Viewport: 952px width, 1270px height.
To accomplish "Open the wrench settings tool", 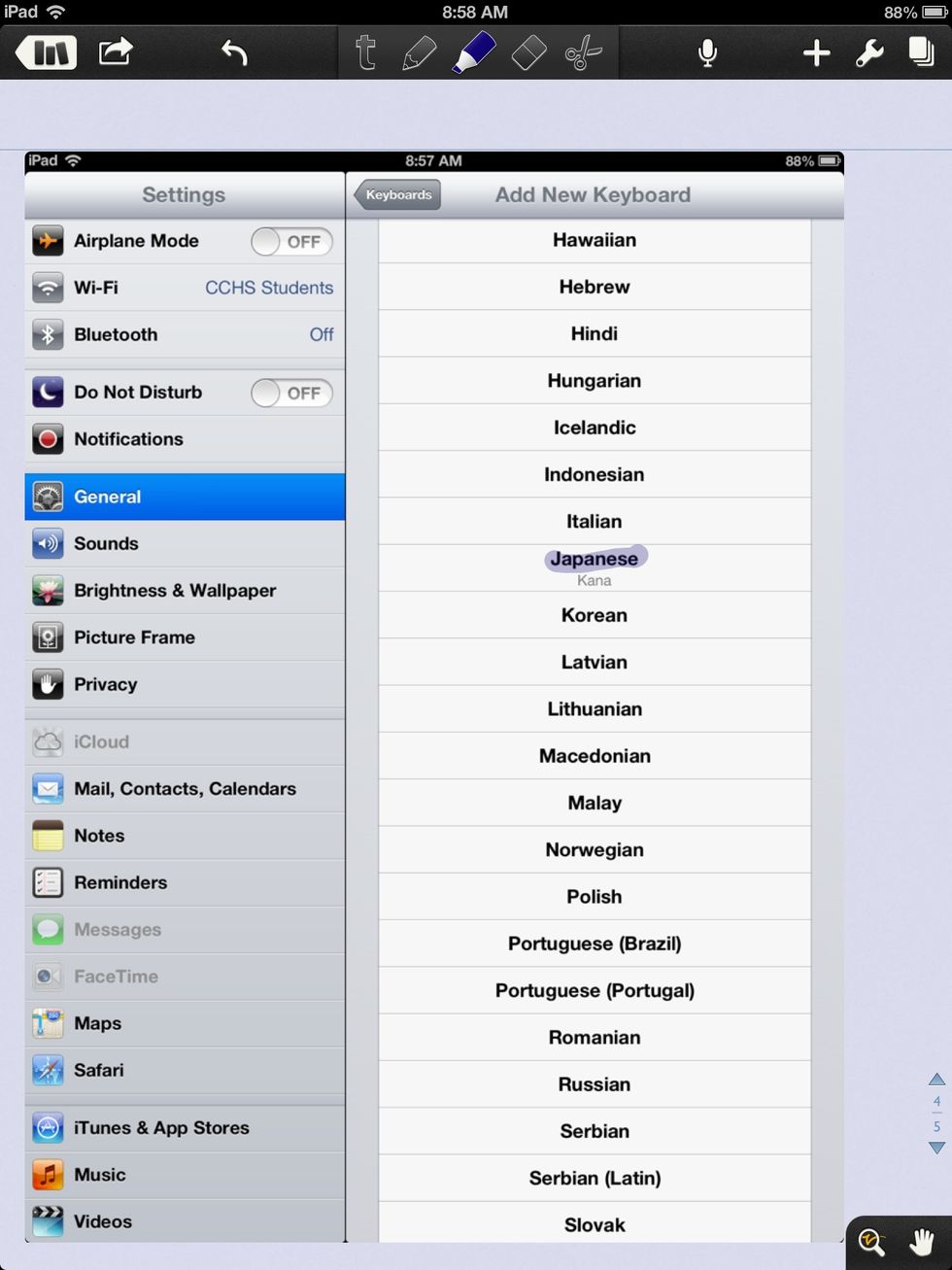I will 869,52.
